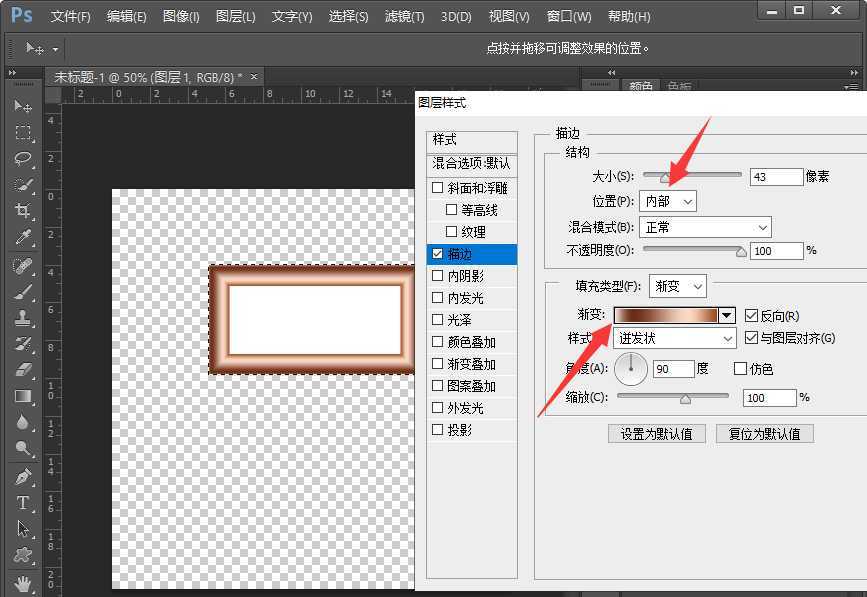The width and height of the screenshot is (867, 597).
Task: Select the Move tool
Action: pos(23,107)
